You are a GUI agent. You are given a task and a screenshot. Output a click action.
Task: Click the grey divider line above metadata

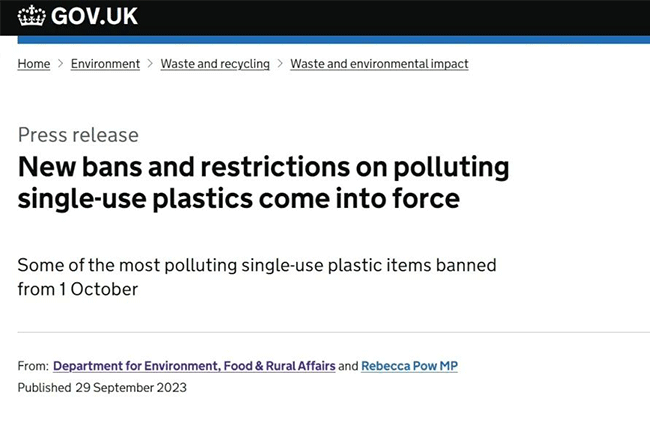[334, 332]
